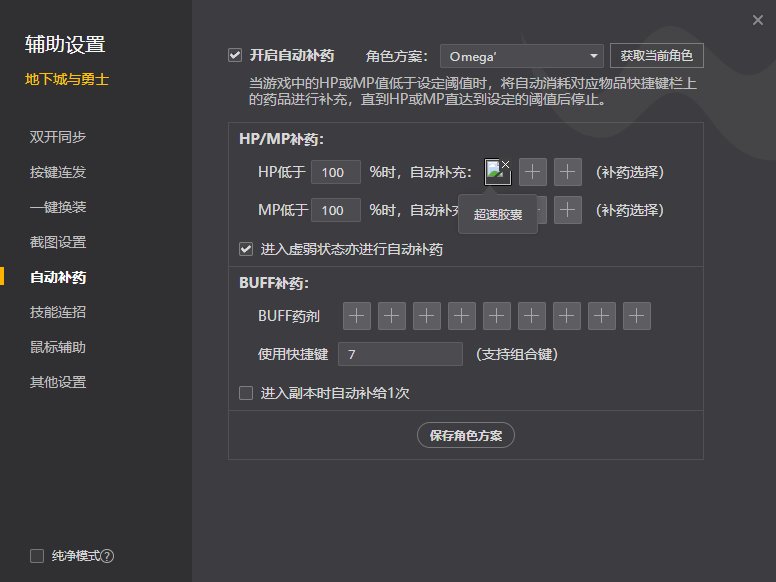
Task: Uncheck 进入虚弱状态亦进行自动补药 option
Action: (246, 249)
